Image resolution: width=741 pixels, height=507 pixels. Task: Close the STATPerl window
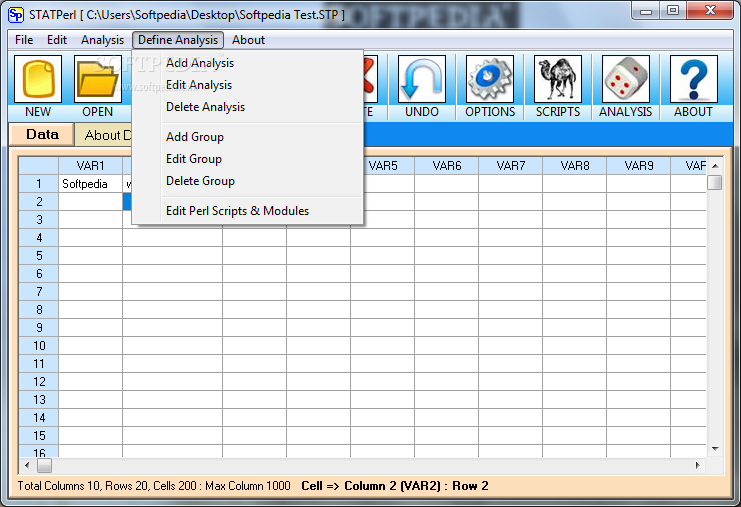710,11
